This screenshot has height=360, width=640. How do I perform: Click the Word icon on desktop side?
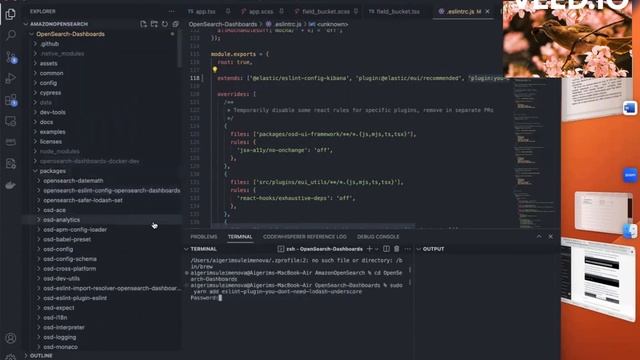pyautogui.click(x=630, y=108)
